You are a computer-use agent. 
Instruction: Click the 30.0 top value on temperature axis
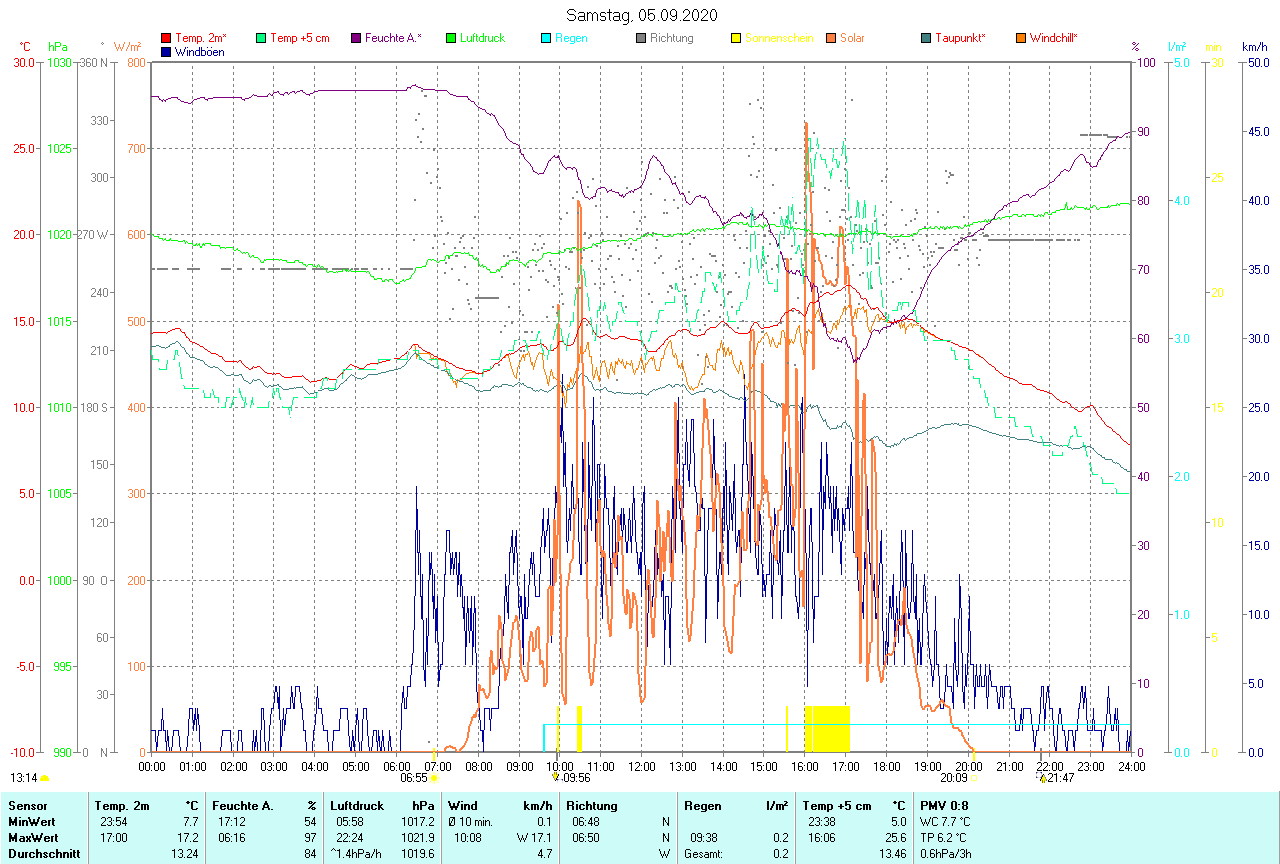point(25,63)
